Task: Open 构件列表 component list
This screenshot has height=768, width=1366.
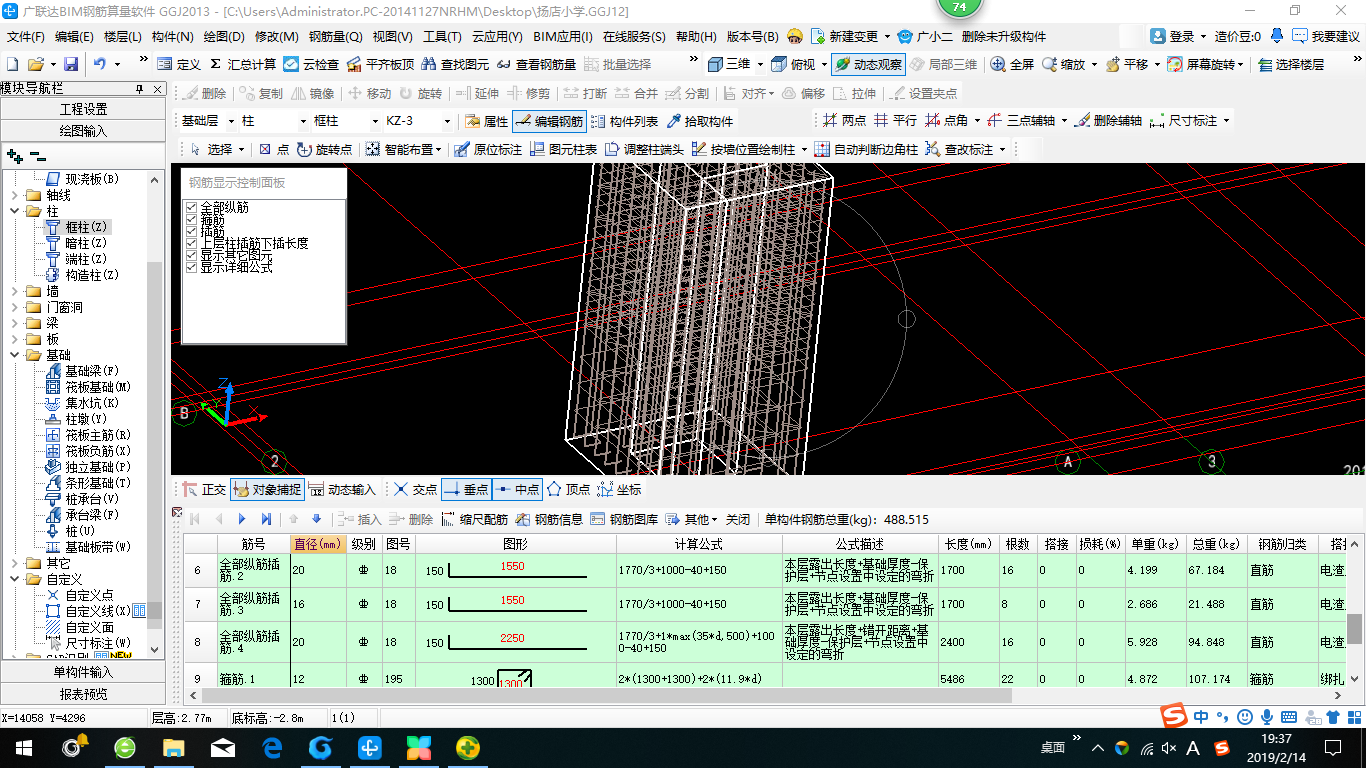Action: coord(624,121)
